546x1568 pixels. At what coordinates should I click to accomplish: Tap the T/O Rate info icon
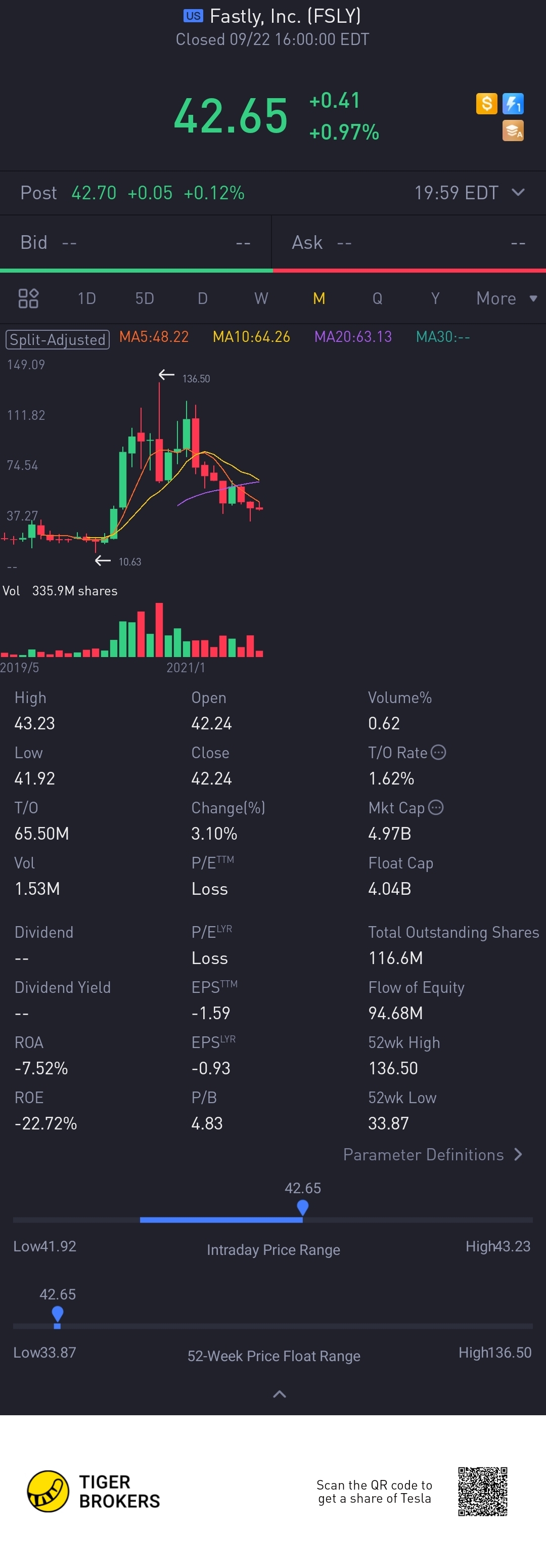click(x=438, y=752)
